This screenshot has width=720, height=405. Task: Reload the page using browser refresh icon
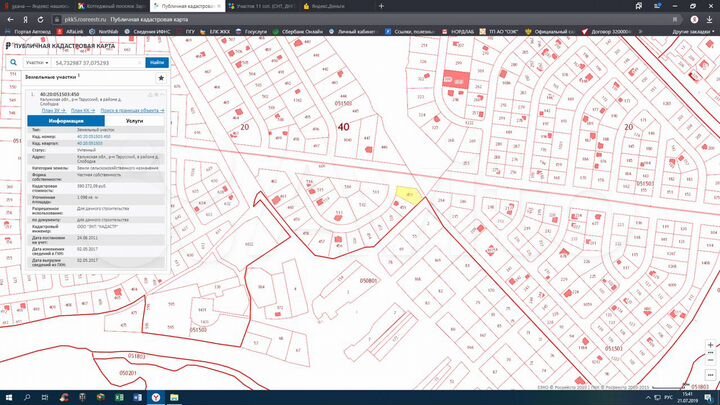[x=38, y=18]
